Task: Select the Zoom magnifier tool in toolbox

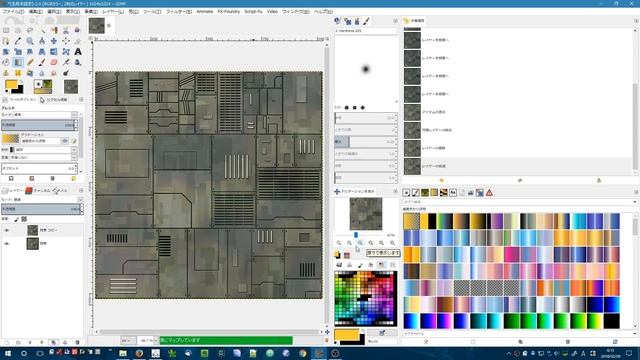Action: tap(30, 41)
